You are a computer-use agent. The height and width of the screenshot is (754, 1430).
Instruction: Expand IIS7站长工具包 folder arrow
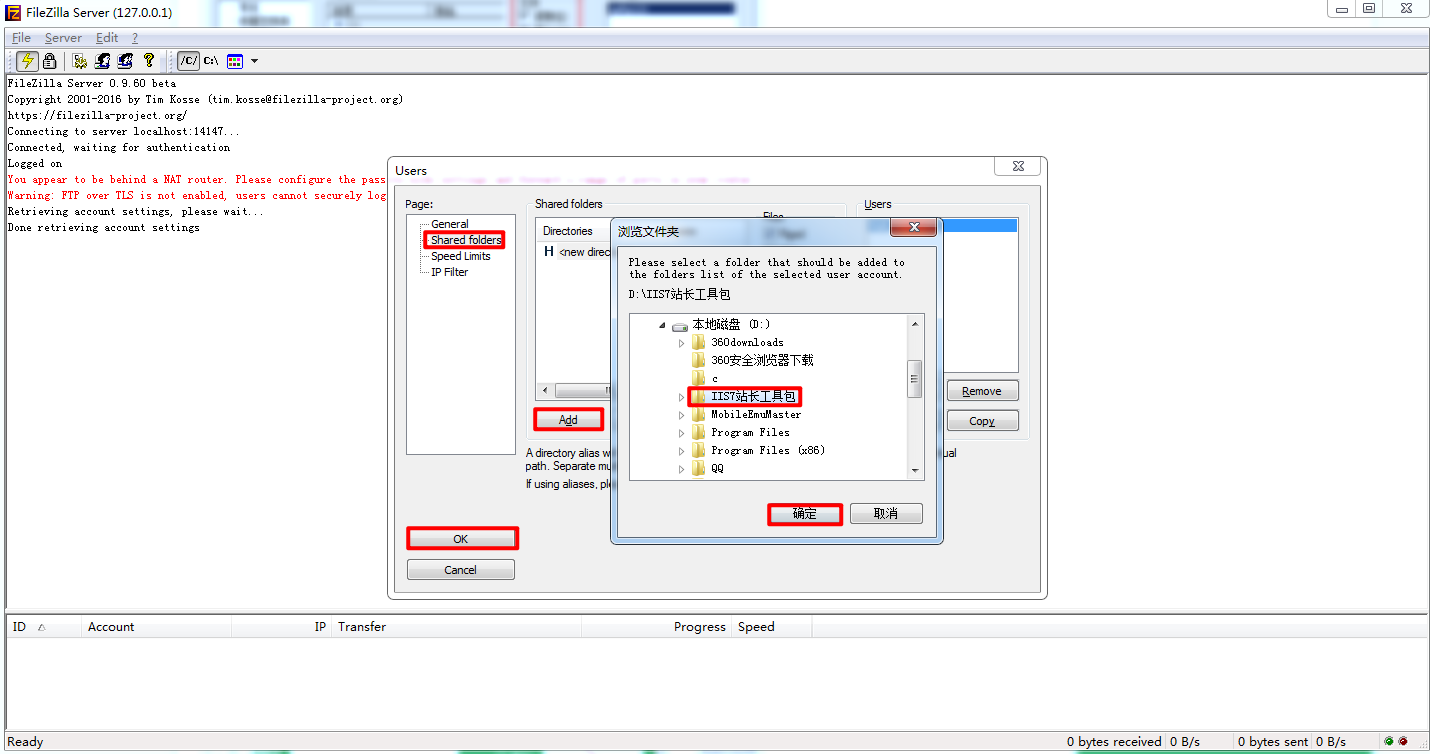tap(682, 396)
